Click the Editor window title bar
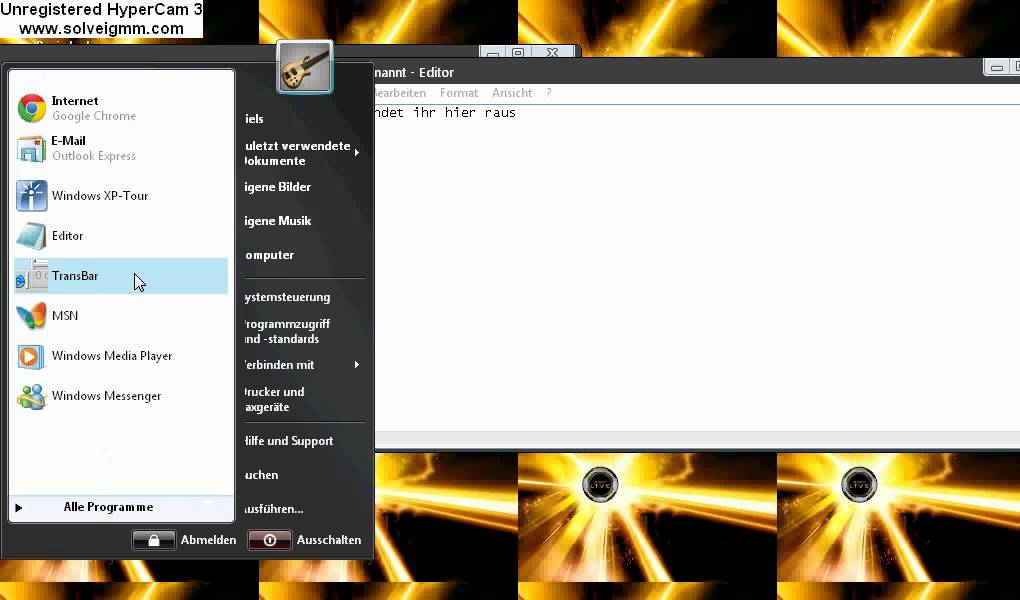1020x600 pixels. (x=677, y=72)
